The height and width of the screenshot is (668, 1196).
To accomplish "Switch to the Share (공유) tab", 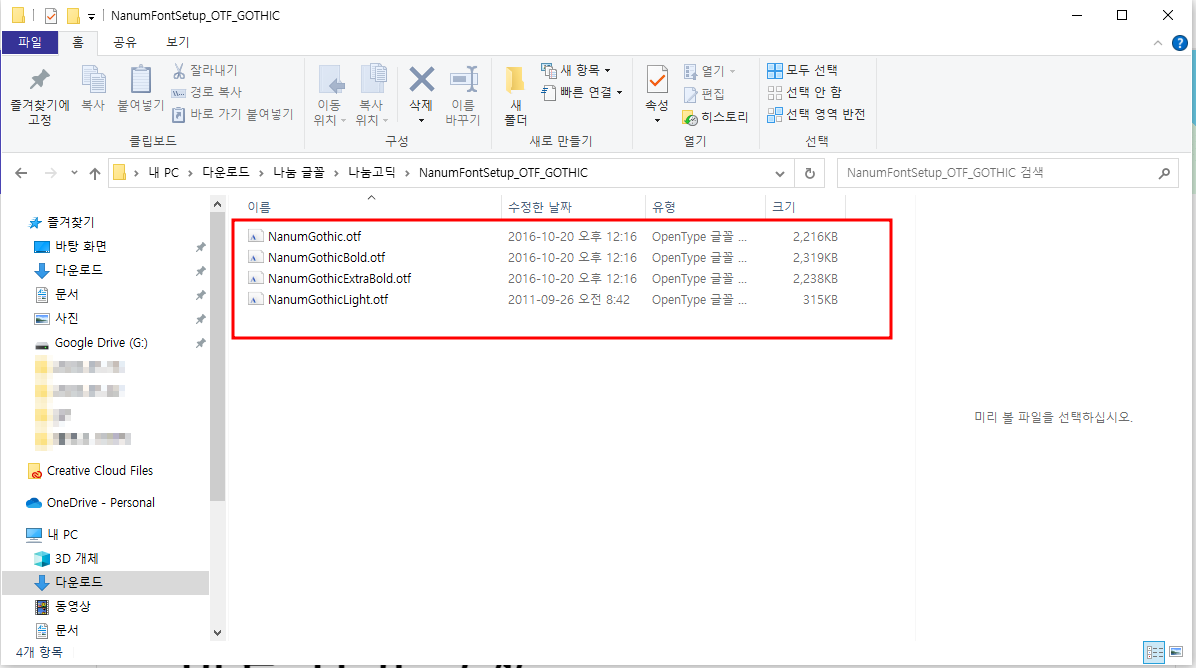I will (124, 42).
